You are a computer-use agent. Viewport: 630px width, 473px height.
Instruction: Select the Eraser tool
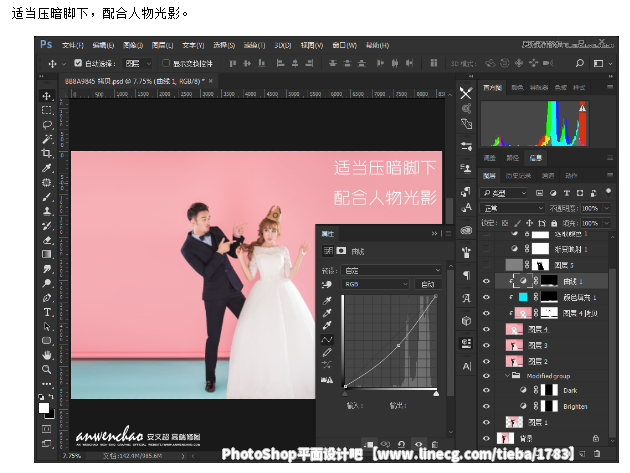(47, 240)
